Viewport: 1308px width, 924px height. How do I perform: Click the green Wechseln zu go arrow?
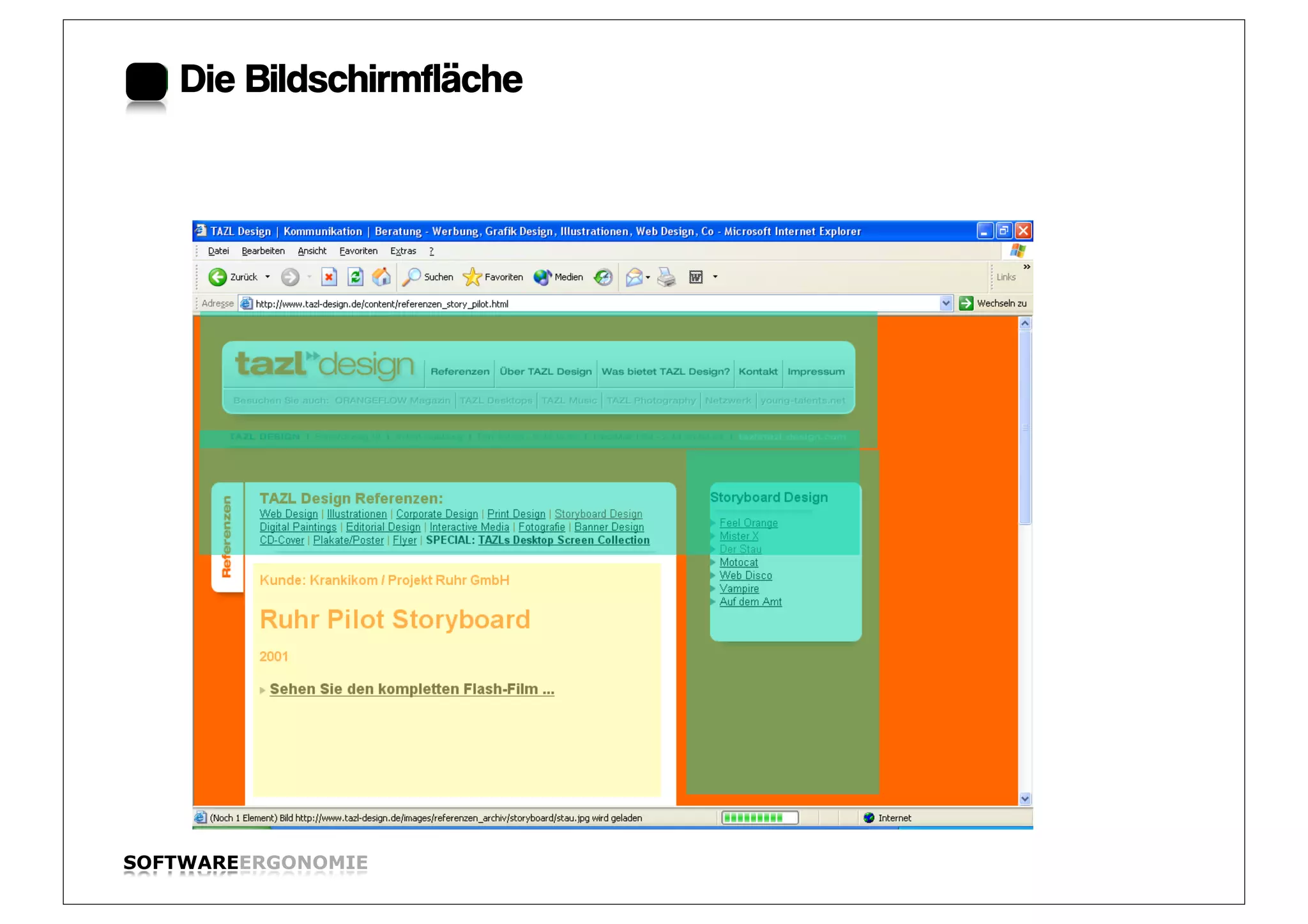[966, 304]
